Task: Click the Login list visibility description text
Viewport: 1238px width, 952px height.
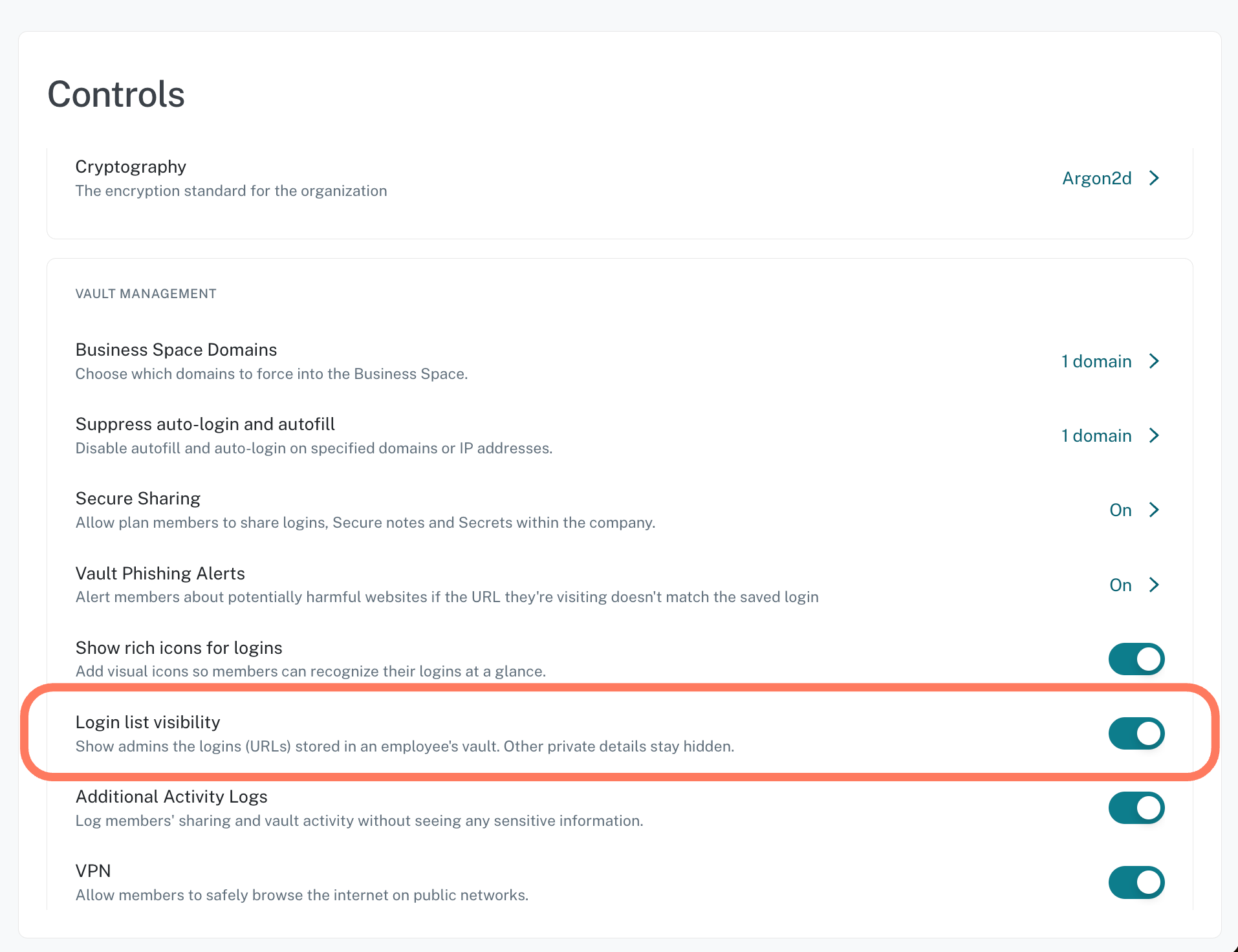Action: click(x=405, y=746)
